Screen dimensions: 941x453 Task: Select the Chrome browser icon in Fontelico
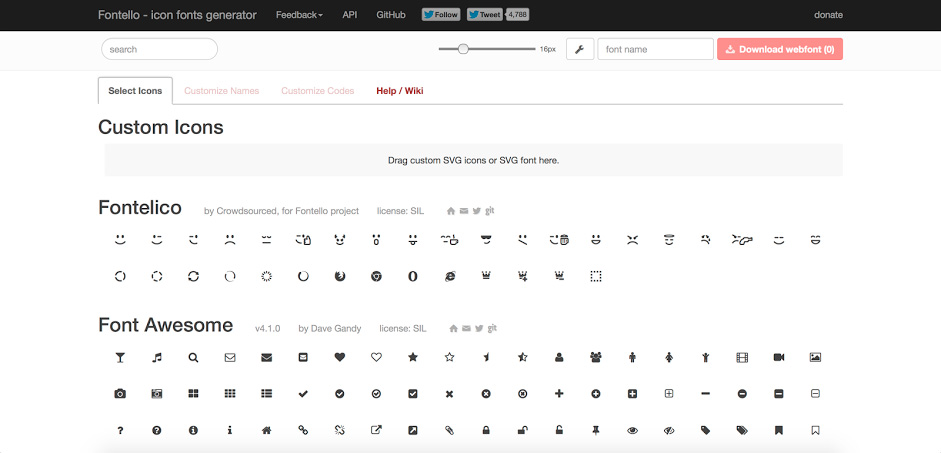[376, 277]
